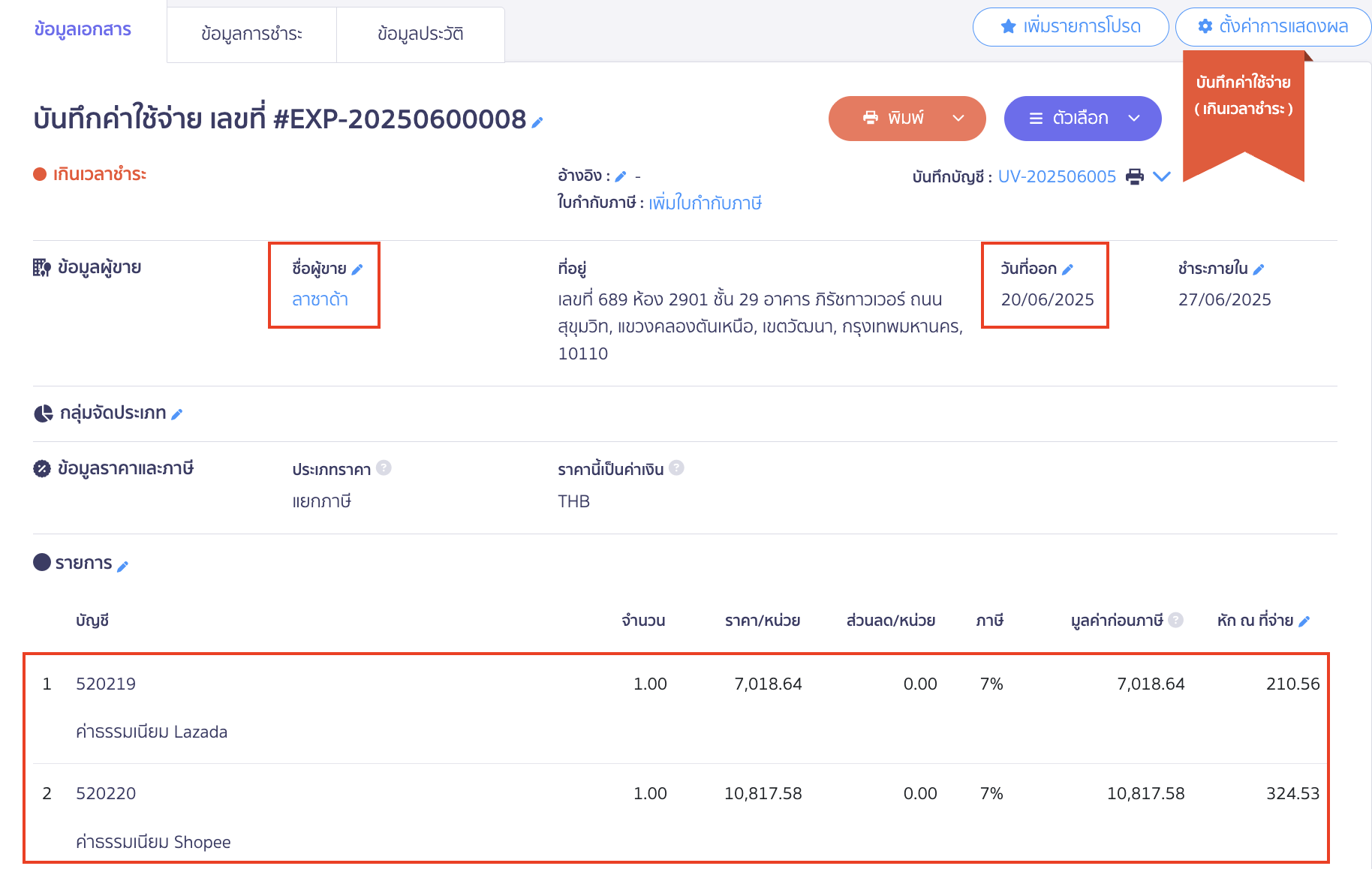
Task: Edit the กลุ่มจัดประเภท classification group
Action: tap(178, 413)
